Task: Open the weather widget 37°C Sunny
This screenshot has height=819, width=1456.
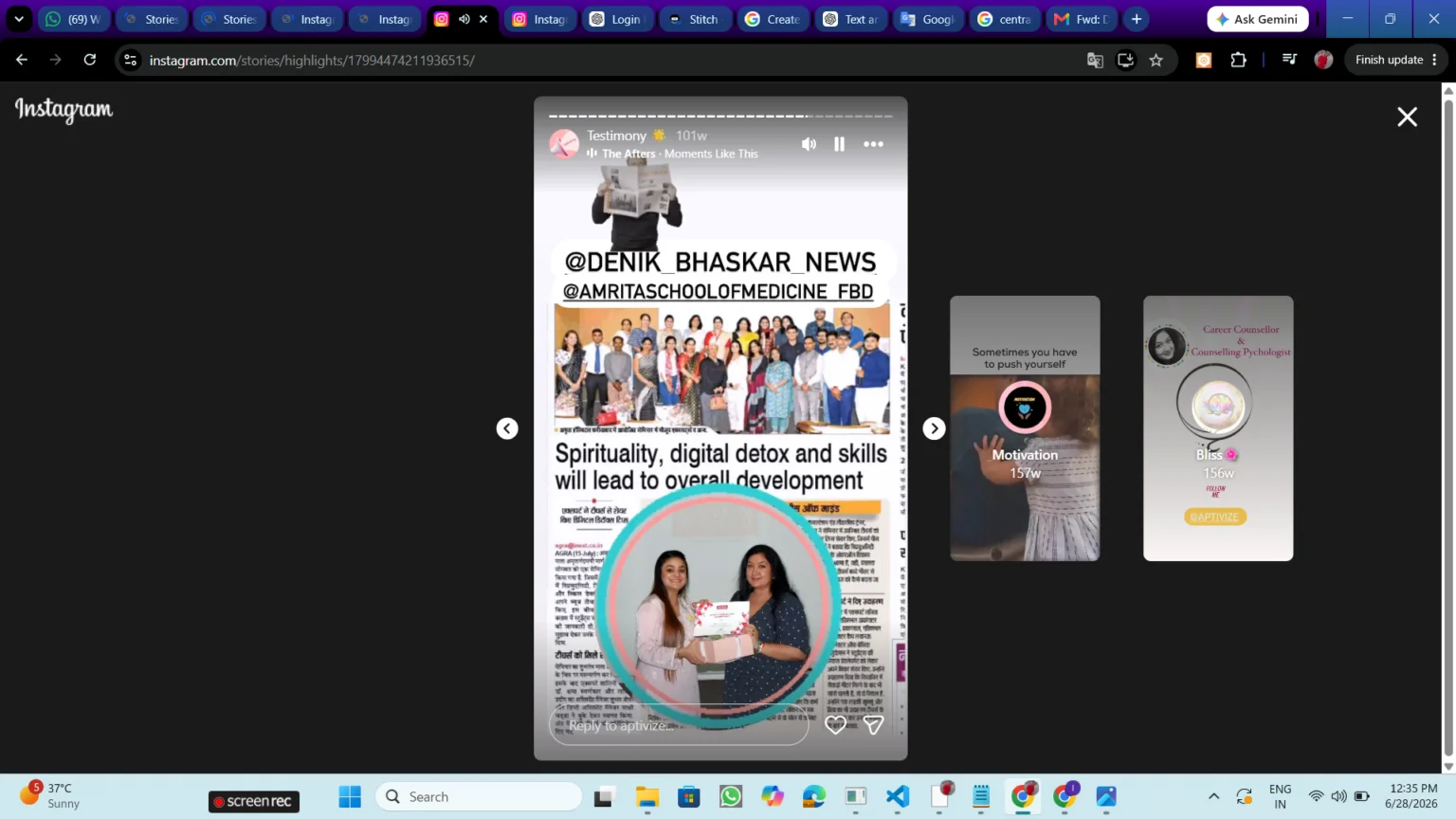Action: tap(49, 795)
